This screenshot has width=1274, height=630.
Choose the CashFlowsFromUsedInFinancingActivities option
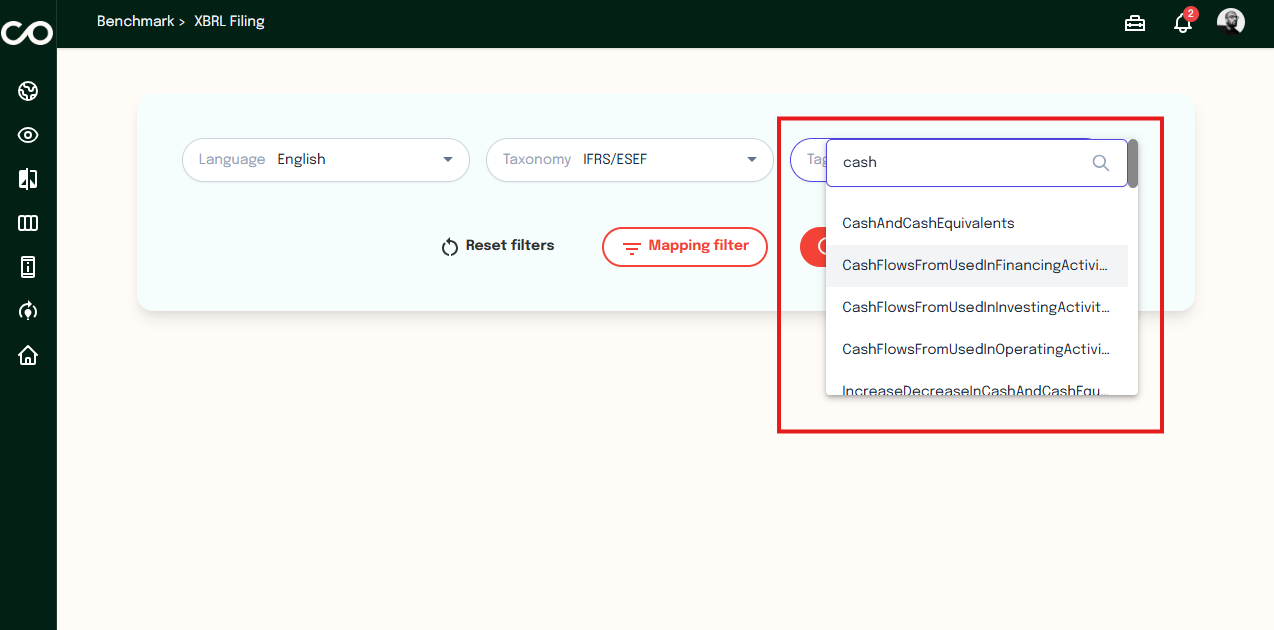coord(975,265)
